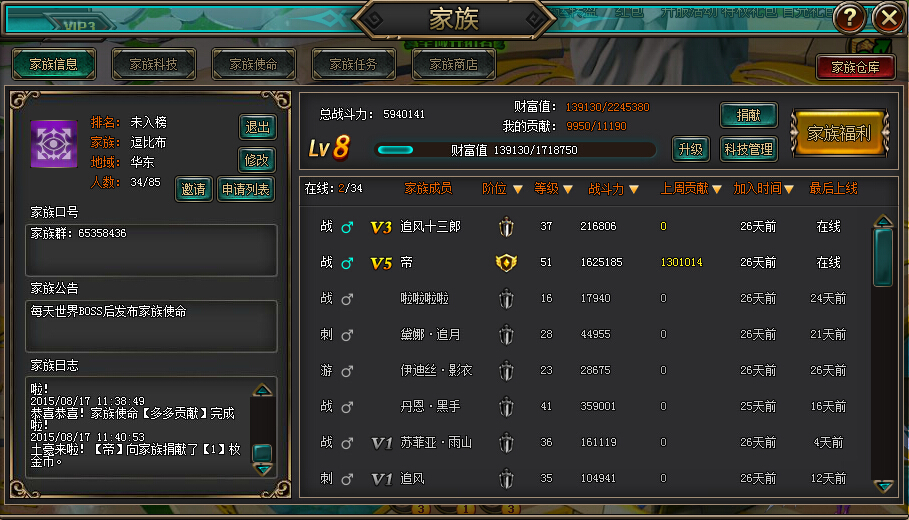Viewport: 909px width, 520px height.
Task: Click V5 VIP icon beside 帝
Action: [x=381, y=264]
